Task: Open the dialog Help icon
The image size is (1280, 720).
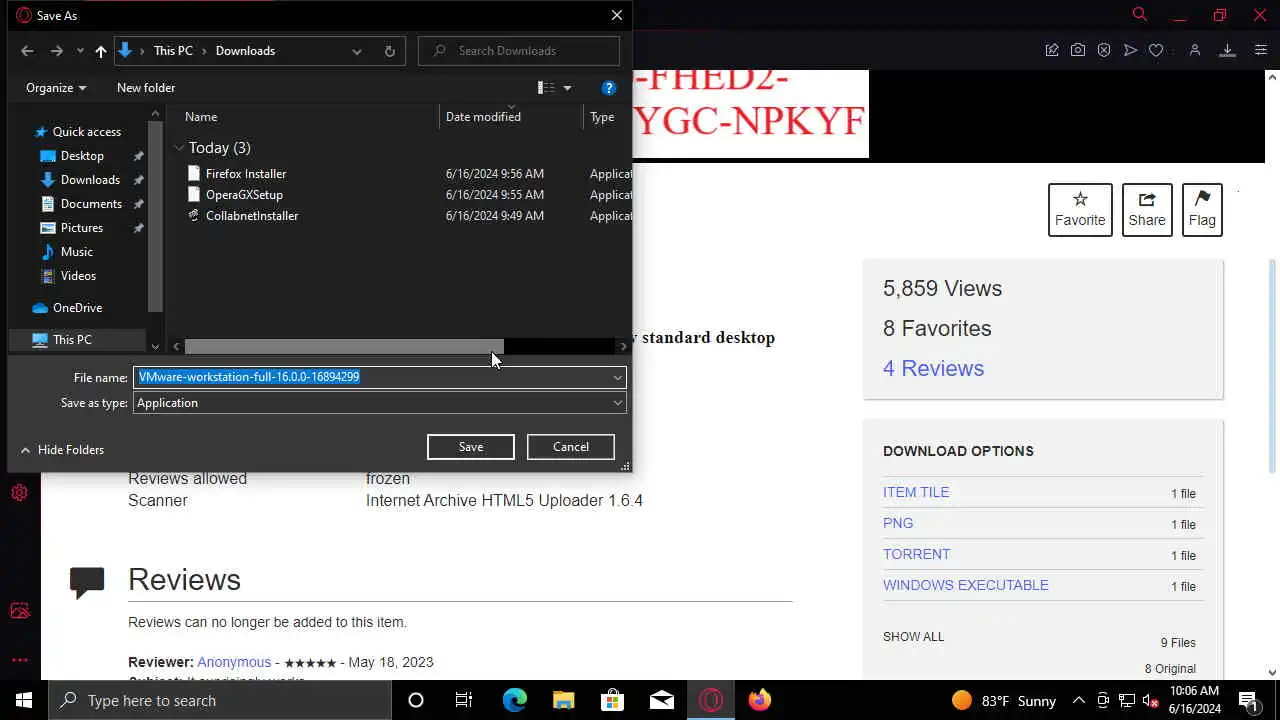Action: 608,88
